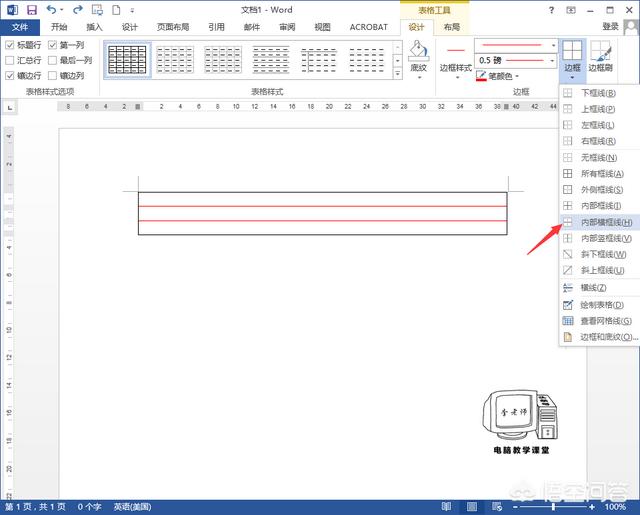Viewport: 640px width, 515px height.
Task: Select the 边框刷 border painter tool
Action: (601, 52)
